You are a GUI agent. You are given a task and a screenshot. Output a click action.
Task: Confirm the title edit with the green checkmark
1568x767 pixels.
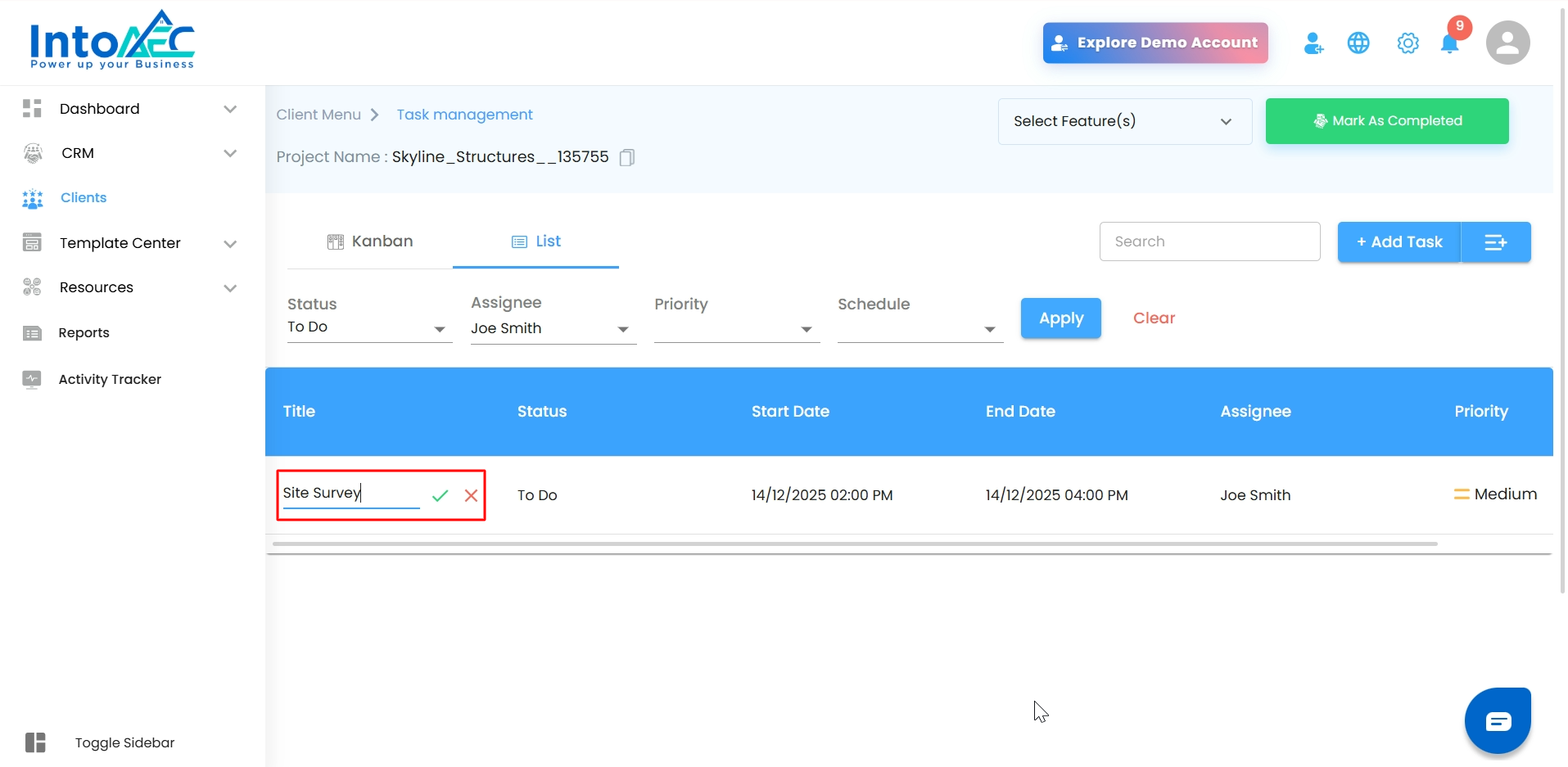441,495
